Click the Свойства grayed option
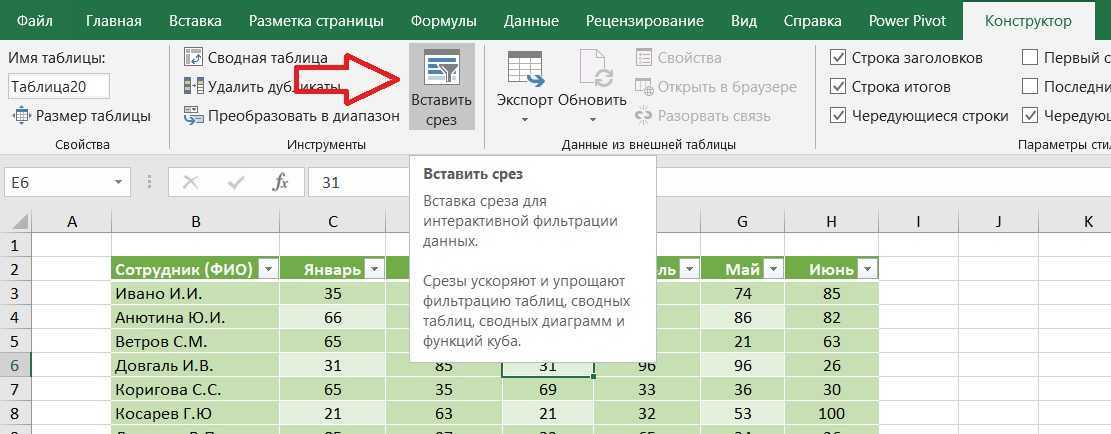The width and height of the screenshot is (1111, 434). pos(678,57)
